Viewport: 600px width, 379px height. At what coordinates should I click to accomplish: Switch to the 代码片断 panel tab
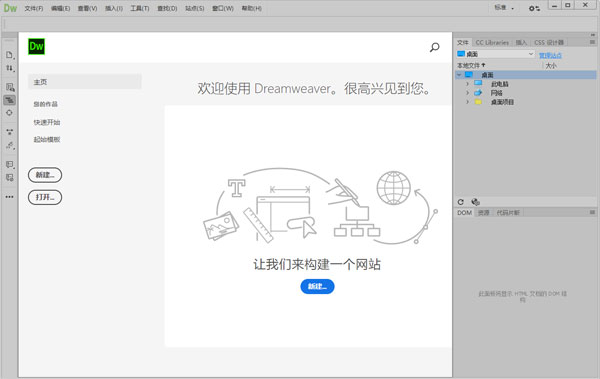pyautogui.click(x=508, y=212)
